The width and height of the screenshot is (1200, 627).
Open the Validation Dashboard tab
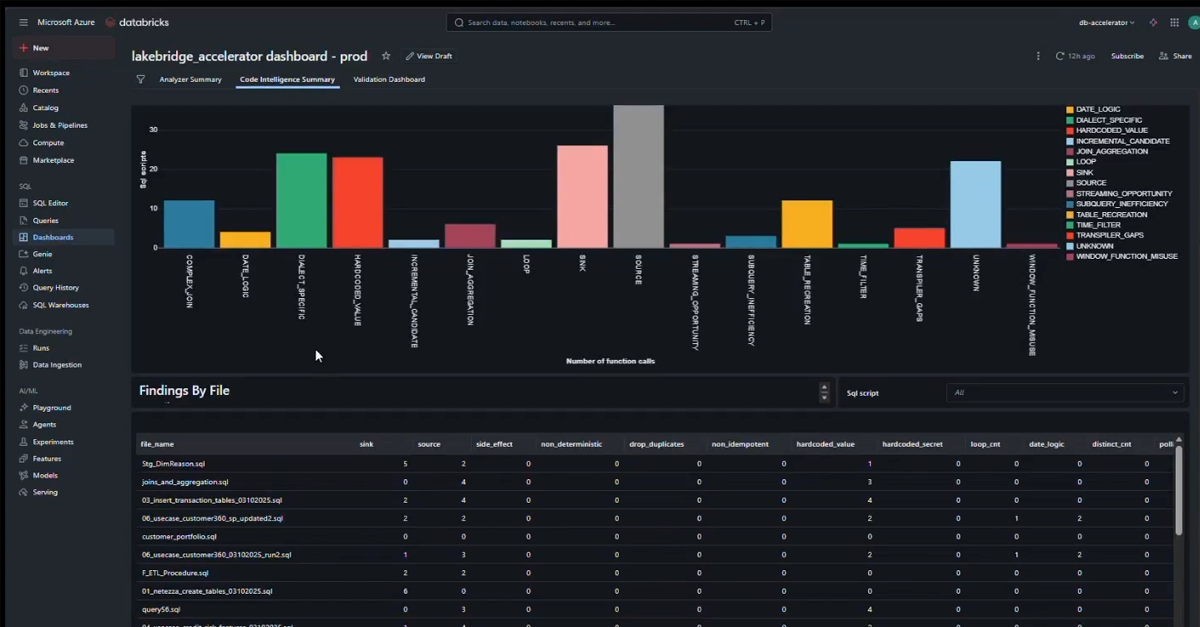pyautogui.click(x=389, y=79)
